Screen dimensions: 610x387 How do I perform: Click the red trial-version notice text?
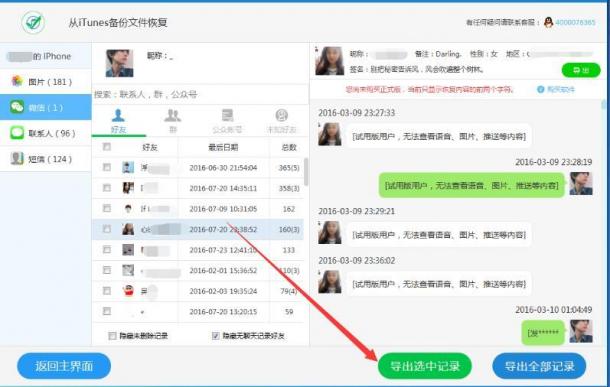pos(429,89)
